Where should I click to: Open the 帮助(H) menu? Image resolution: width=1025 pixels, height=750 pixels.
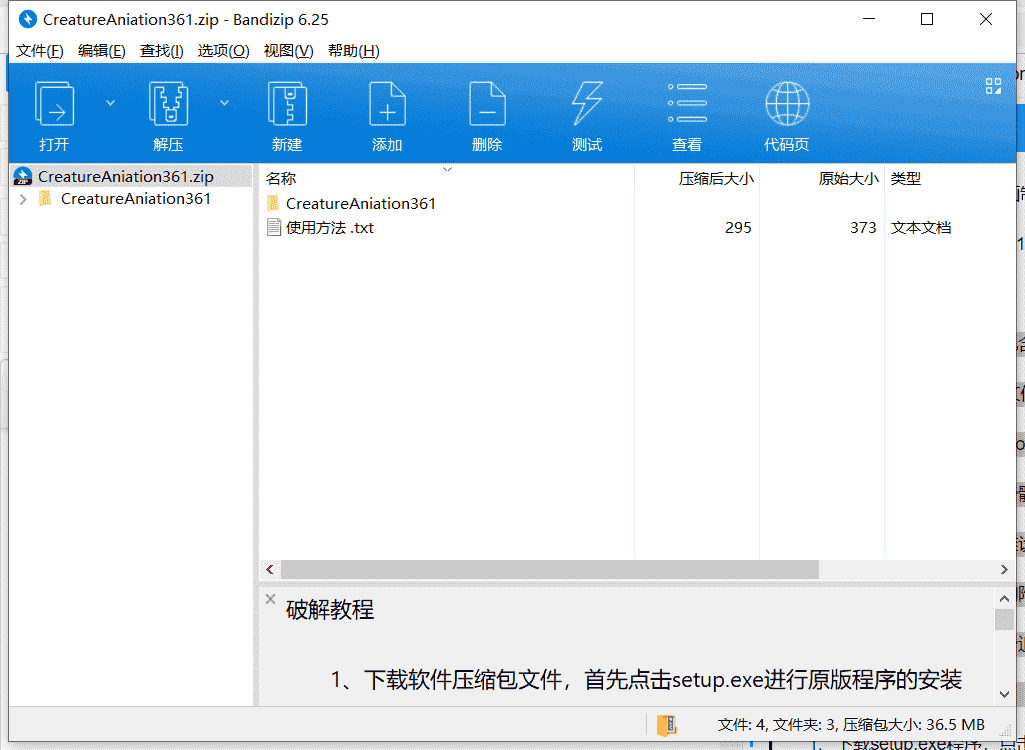point(354,51)
